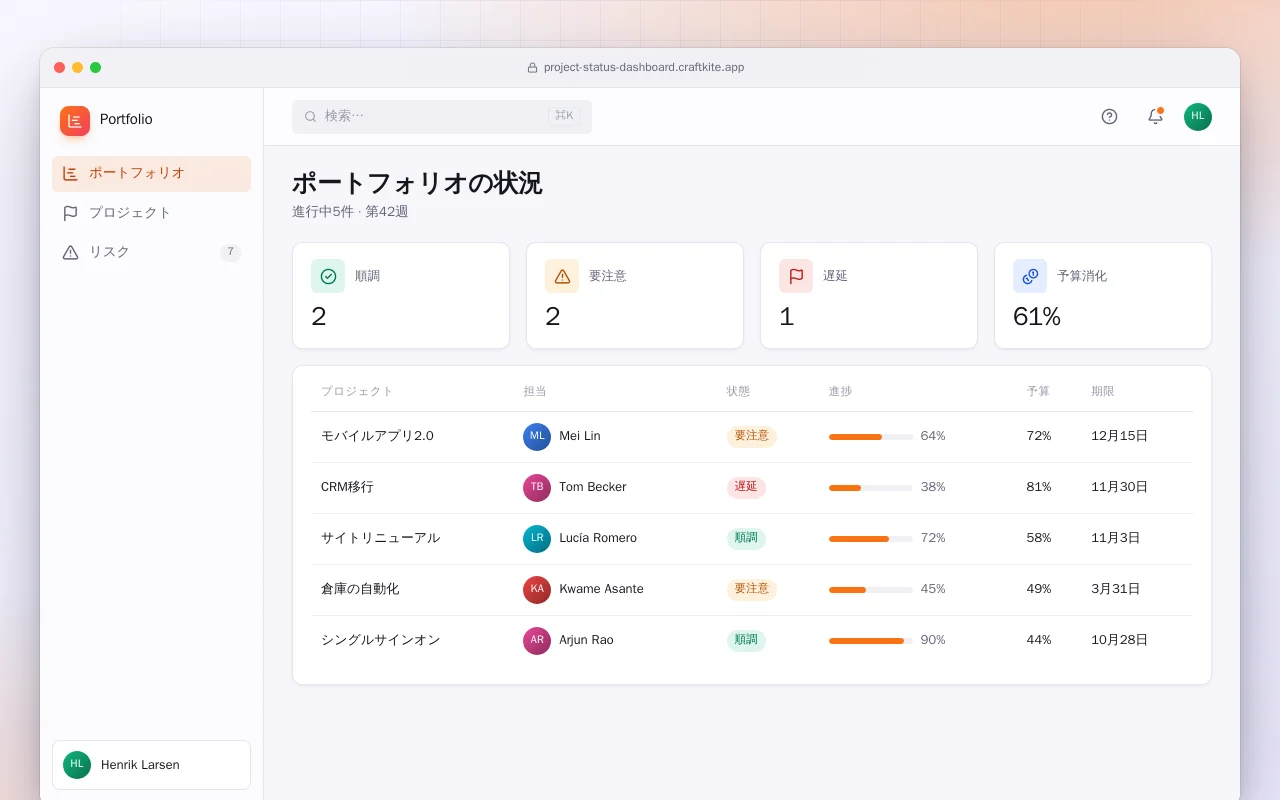
Task: Click project name サイトリニューアル
Action: pyautogui.click(x=380, y=538)
